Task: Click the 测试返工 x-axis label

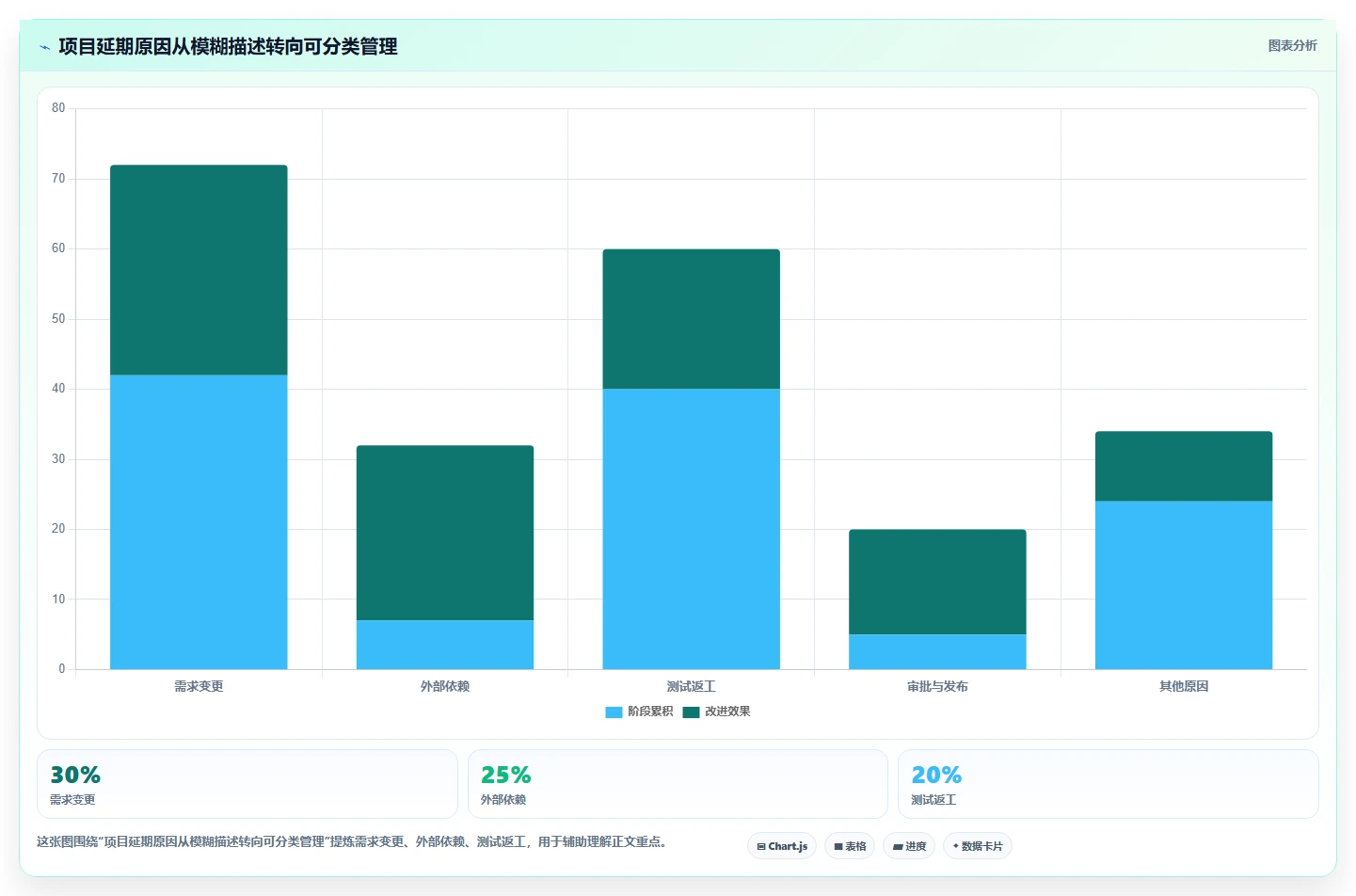Action: [692, 686]
